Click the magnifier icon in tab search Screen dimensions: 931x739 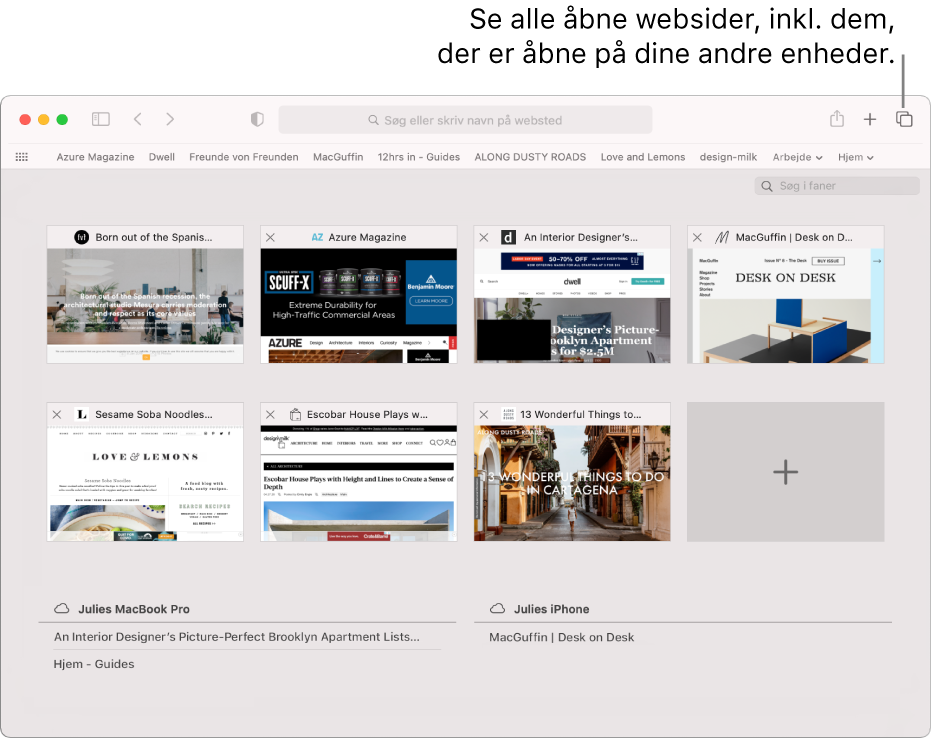coord(767,186)
